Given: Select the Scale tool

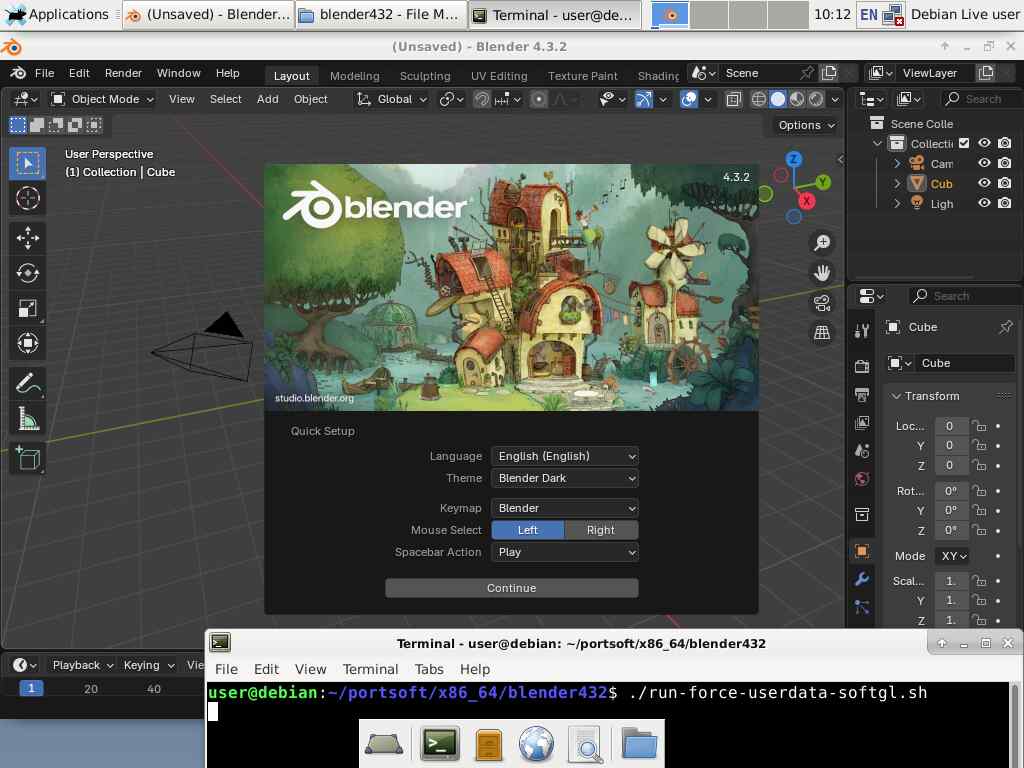Looking at the screenshot, I should point(27,308).
